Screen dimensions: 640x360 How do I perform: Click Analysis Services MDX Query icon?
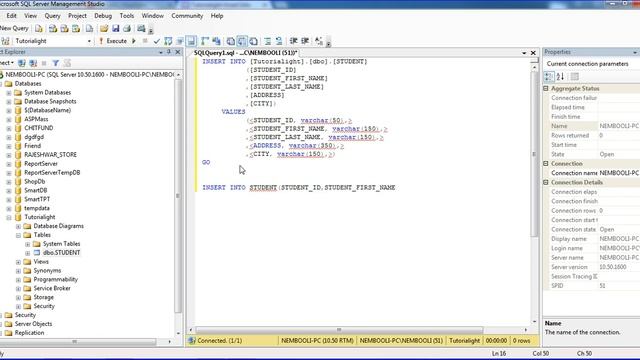point(53,29)
